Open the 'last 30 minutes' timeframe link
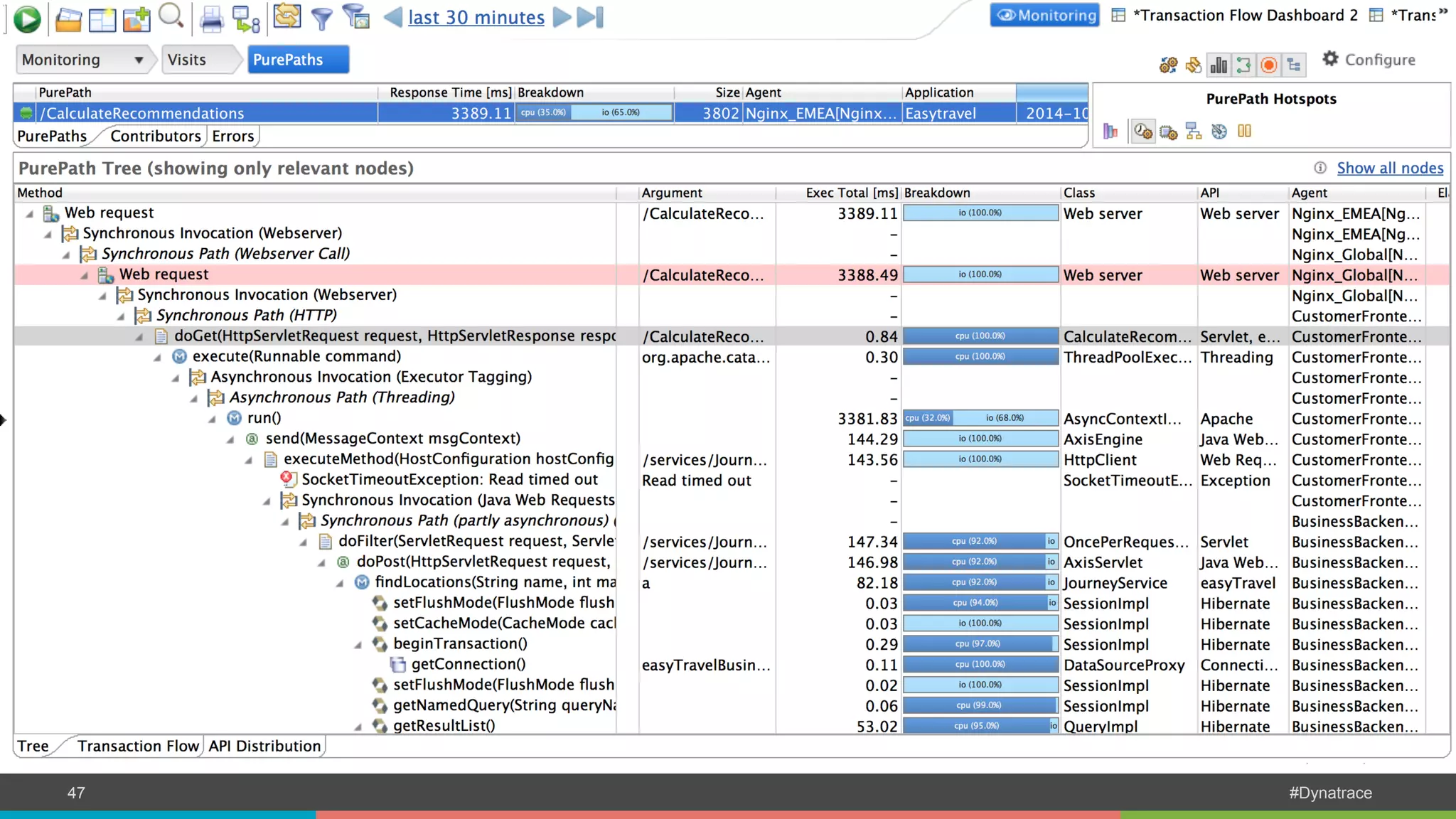 pyautogui.click(x=476, y=17)
